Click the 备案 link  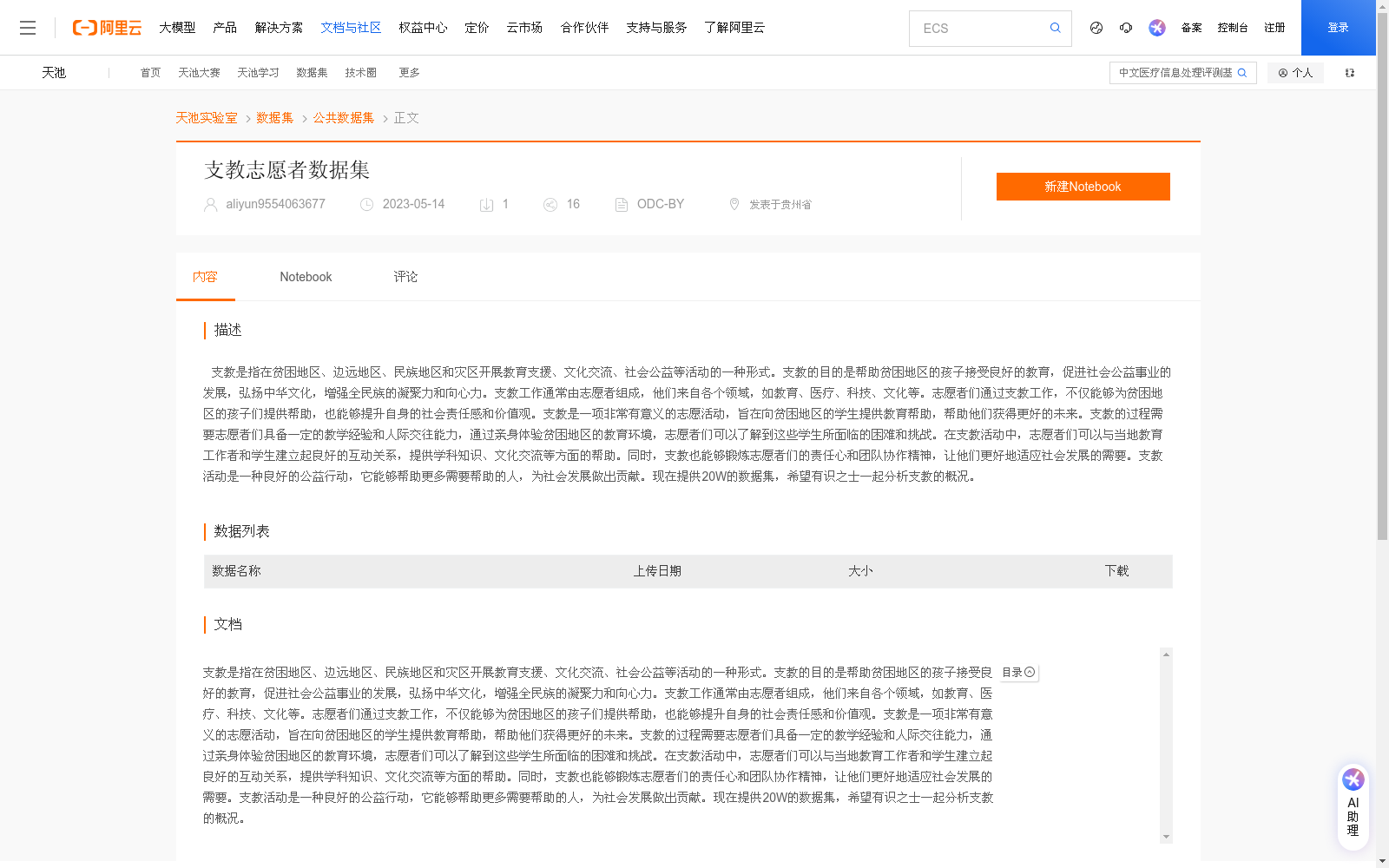[1191, 28]
